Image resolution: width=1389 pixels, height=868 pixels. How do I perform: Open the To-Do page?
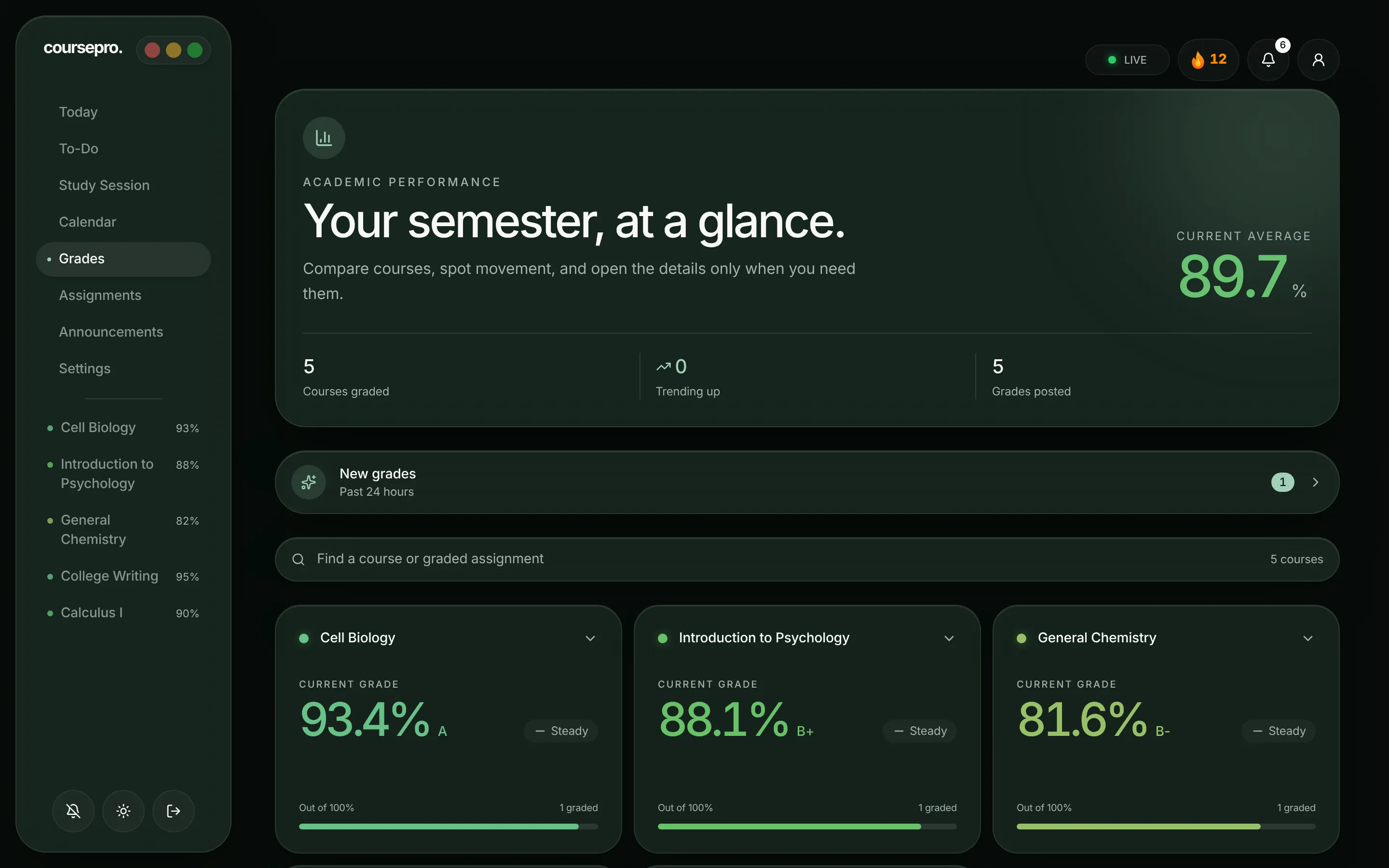pos(123,149)
